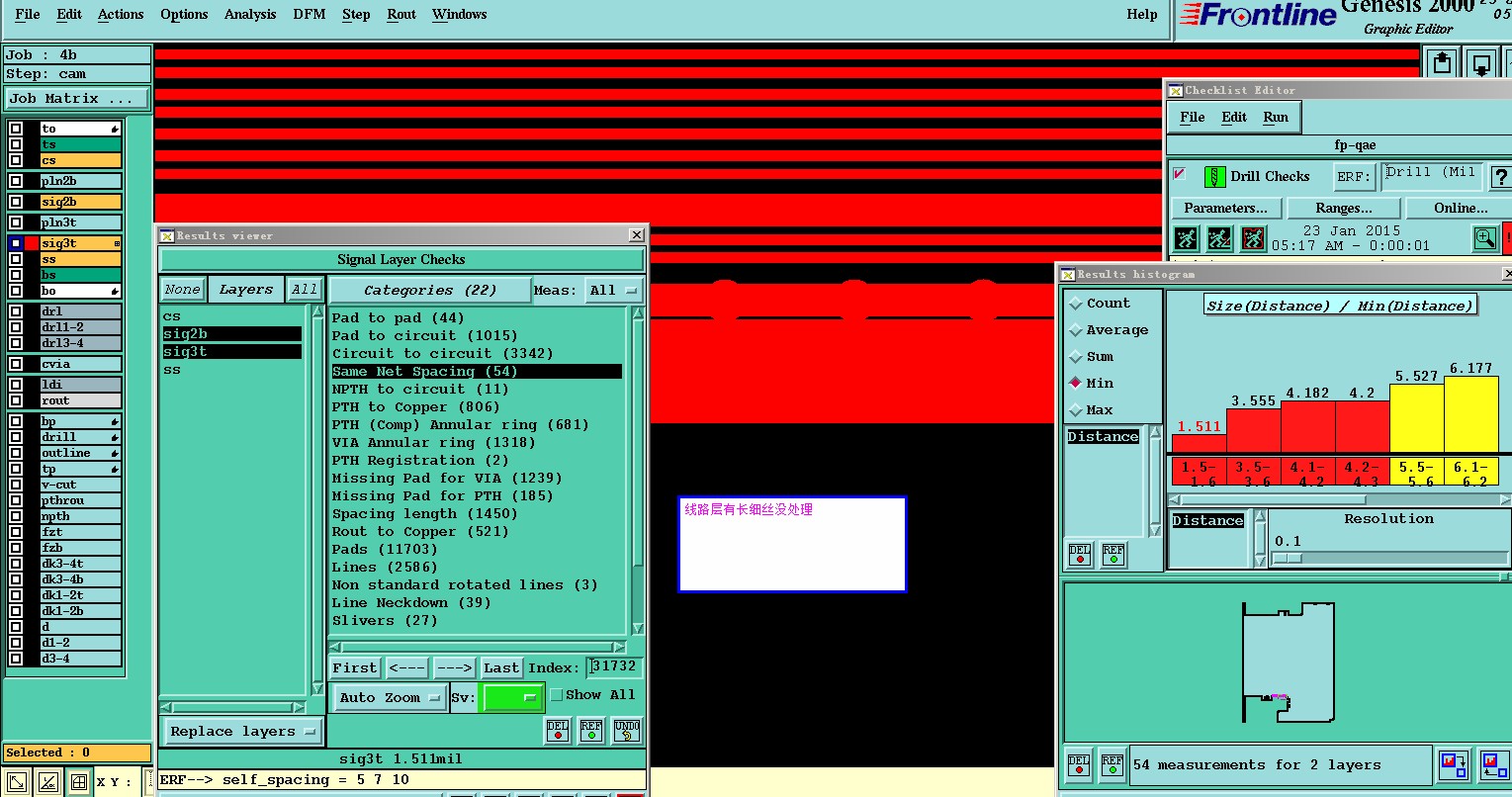Click the board thumbnail in histogram window

click(1288, 663)
